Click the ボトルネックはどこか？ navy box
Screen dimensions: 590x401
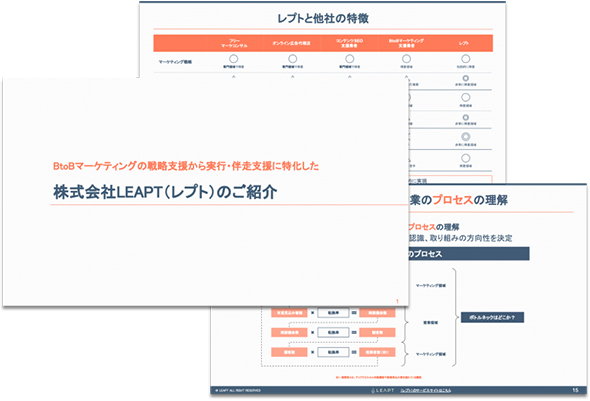[492, 317]
